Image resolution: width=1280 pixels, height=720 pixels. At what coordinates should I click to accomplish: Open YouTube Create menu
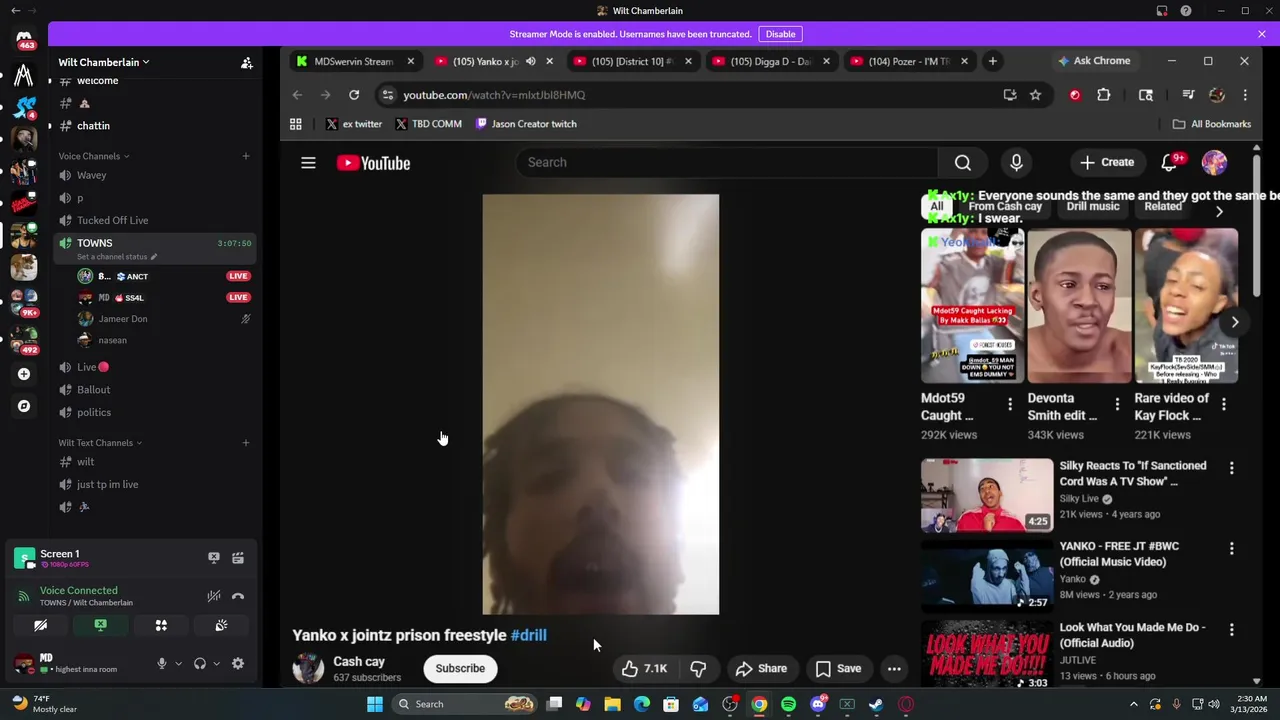click(x=1107, y=162)
